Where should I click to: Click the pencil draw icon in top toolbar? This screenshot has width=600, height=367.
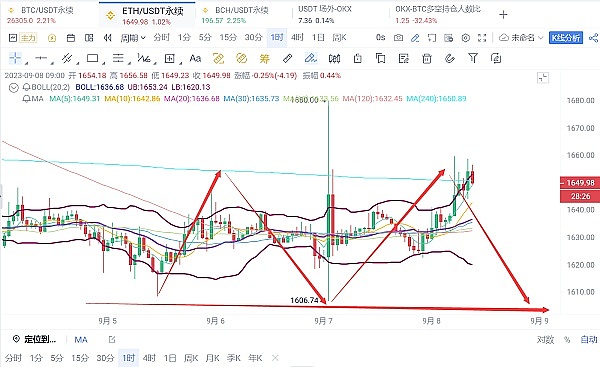415,38
